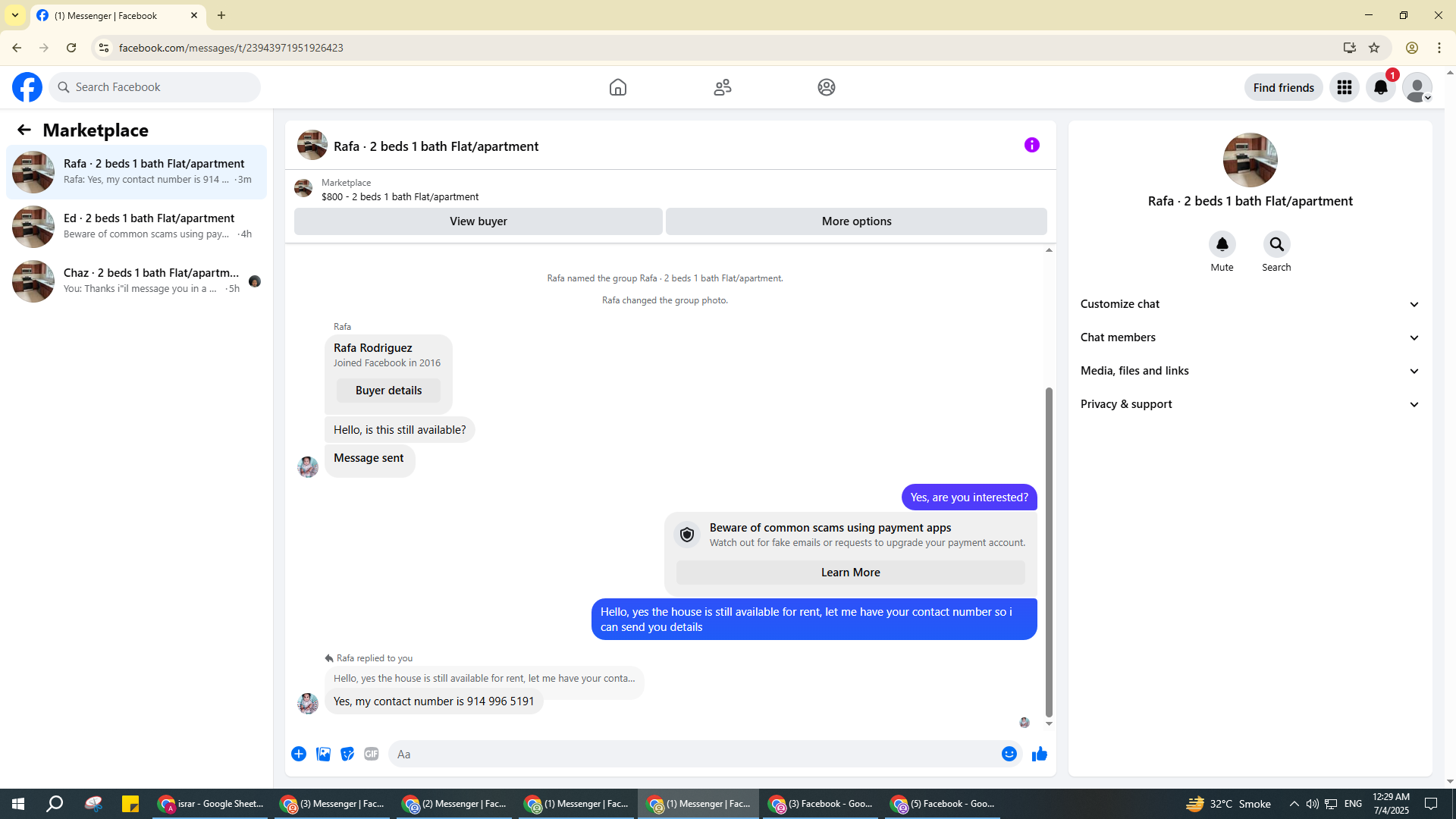Open the notifications bell

coord(1380,87)
